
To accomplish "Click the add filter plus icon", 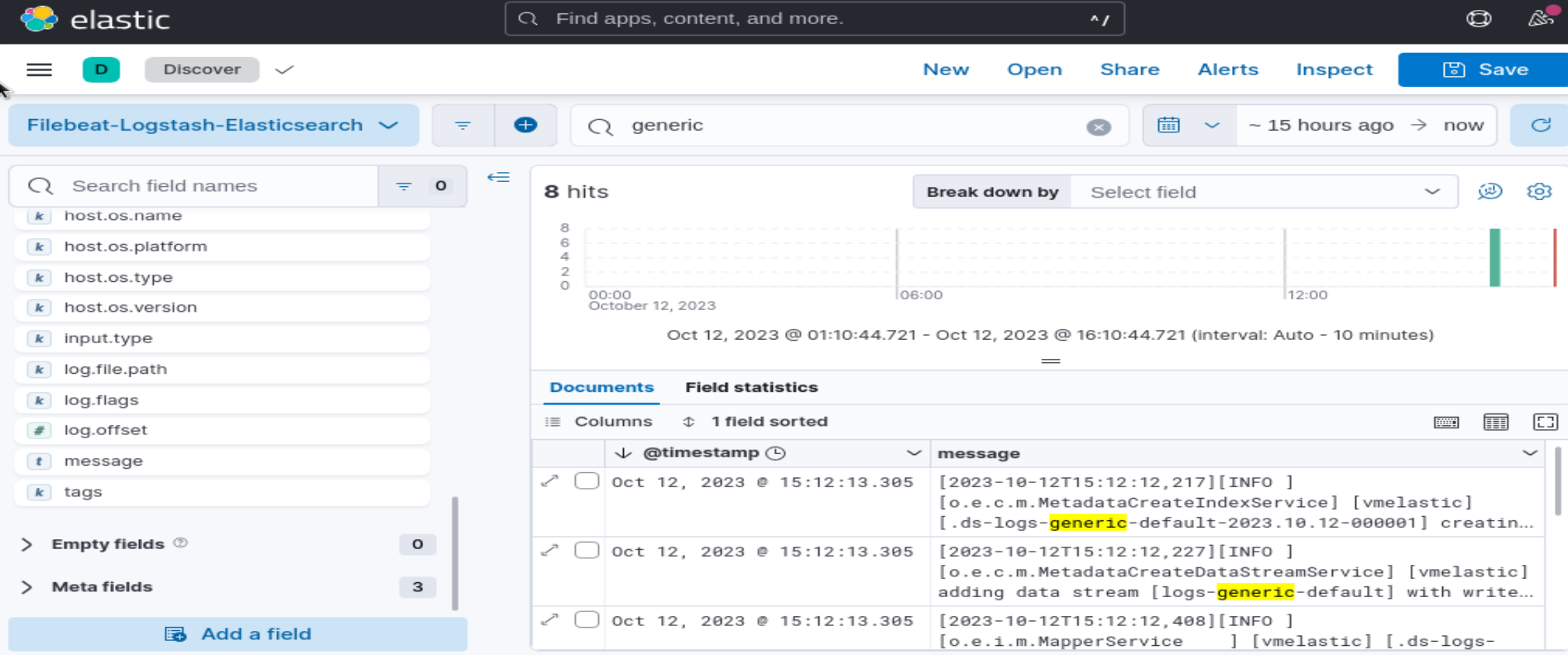I will coord(525,125).
